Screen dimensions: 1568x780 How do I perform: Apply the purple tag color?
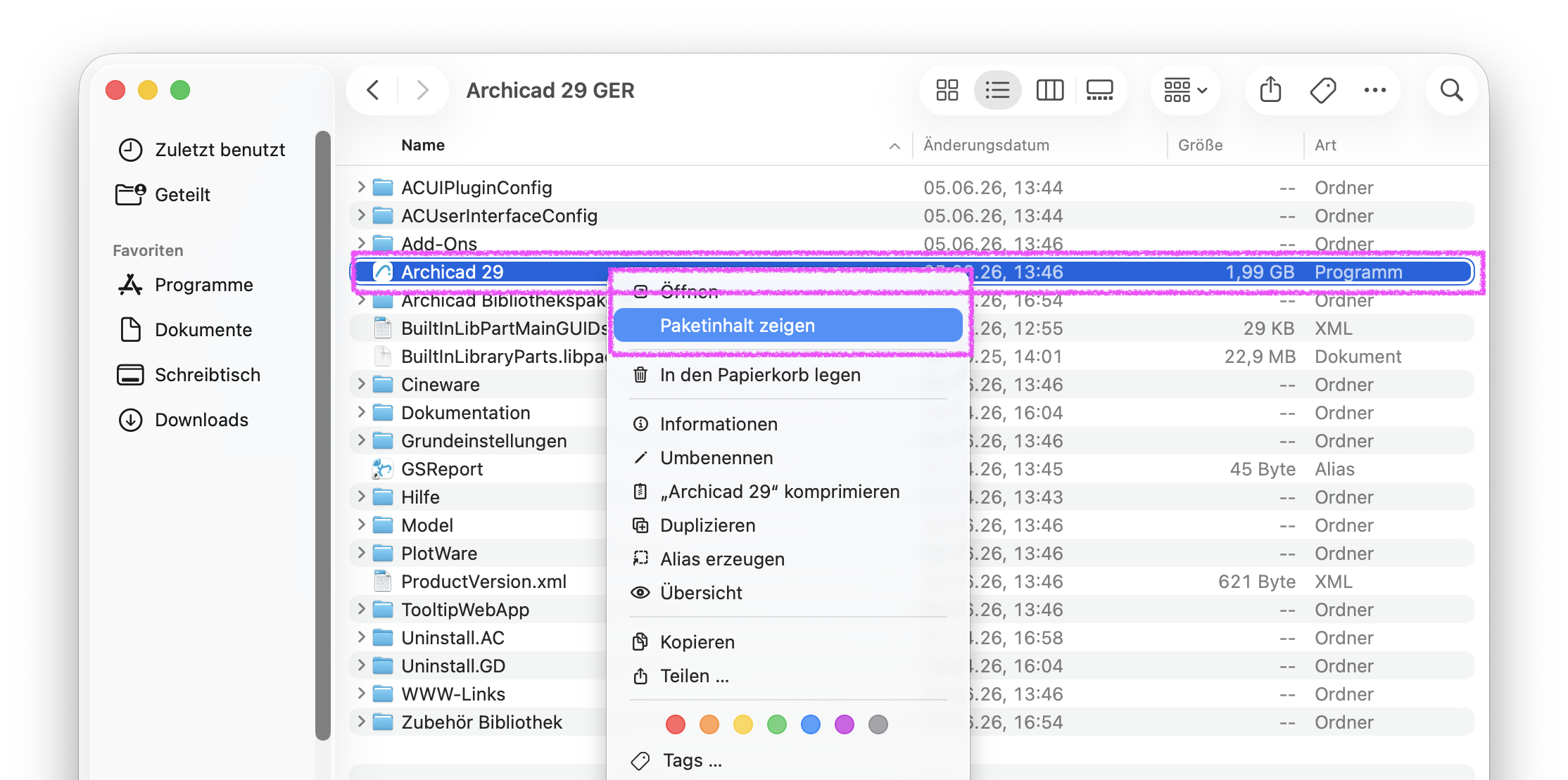845,724
